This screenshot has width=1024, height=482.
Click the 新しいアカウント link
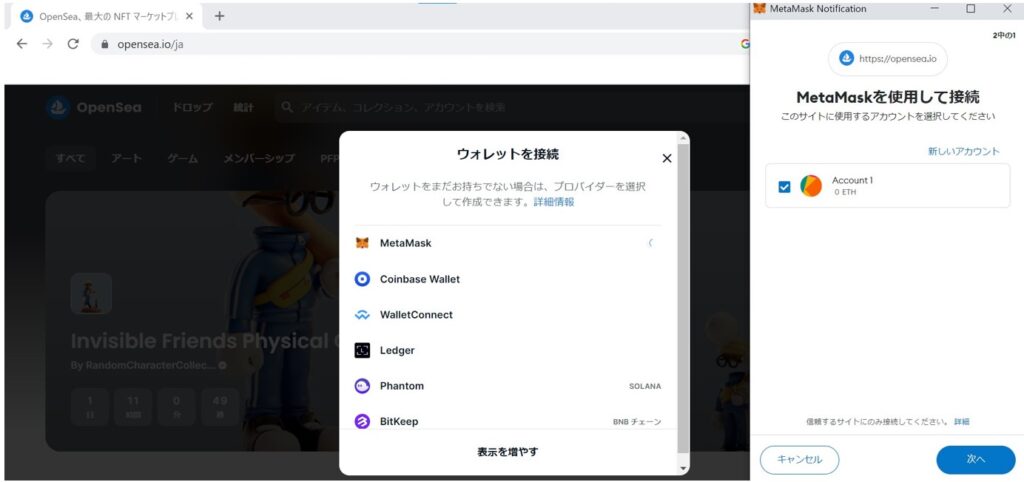[963, 151]
